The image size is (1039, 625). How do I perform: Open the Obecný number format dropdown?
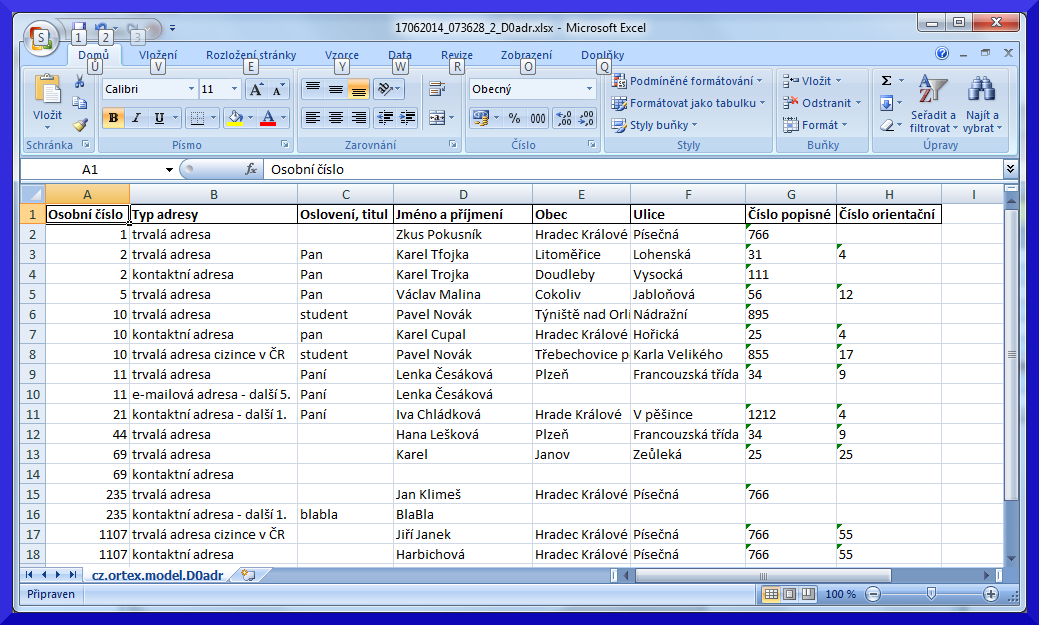589,89
